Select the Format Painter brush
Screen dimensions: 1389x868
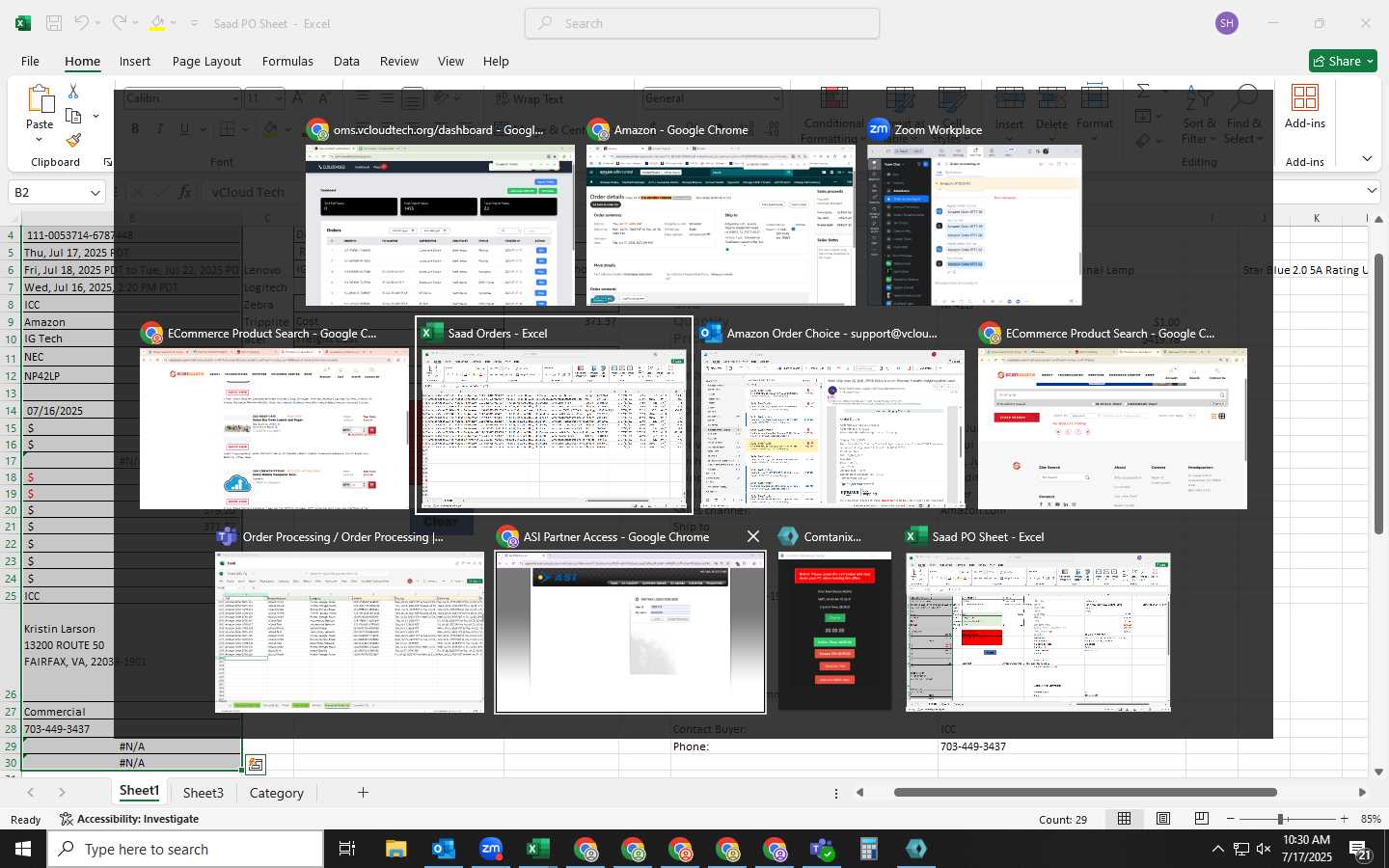[73, 140]
